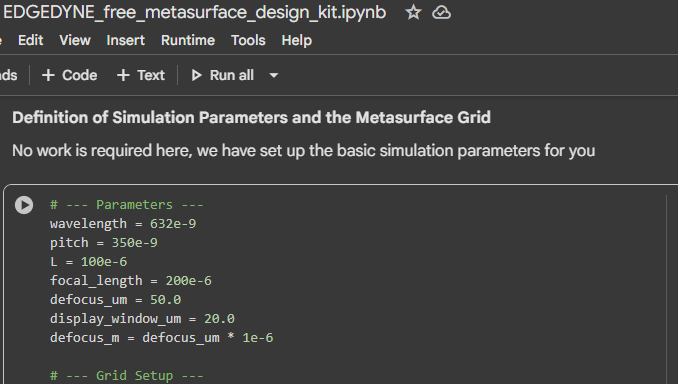Select the Definition of Simulation Parameters heading
678x384 pixels.
251,118
